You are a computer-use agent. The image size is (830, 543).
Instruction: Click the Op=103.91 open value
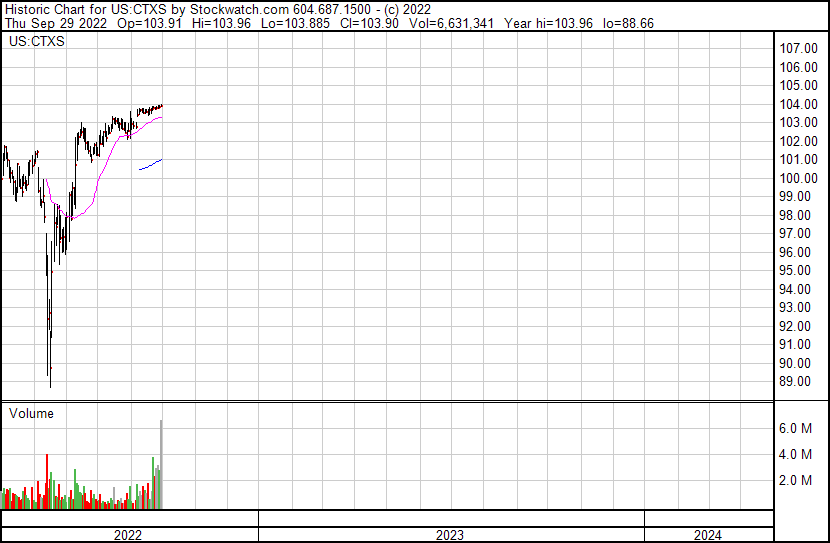coord(150,23)
